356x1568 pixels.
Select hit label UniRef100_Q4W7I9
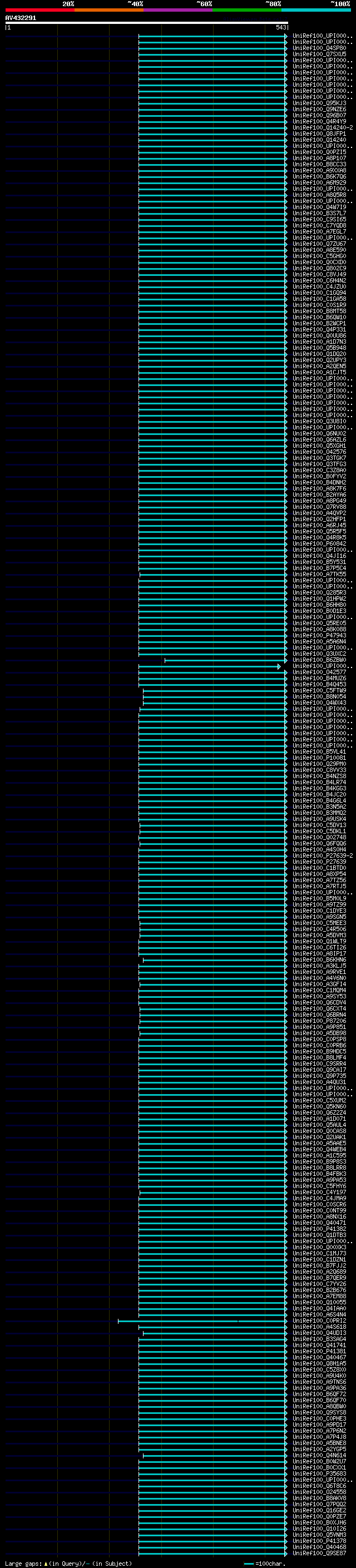pyautogui.click(x=319, y=207)
